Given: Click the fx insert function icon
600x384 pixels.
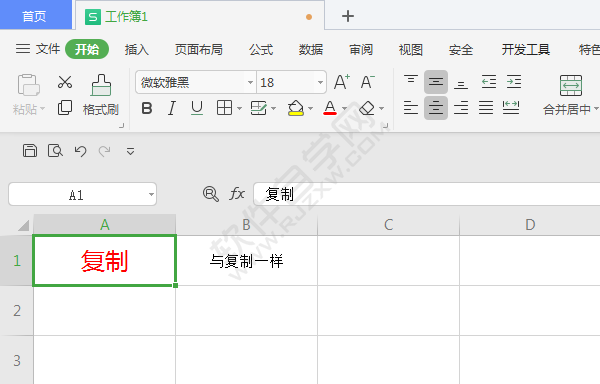Looking at the screenshot, I should click(x=237, y=194).
